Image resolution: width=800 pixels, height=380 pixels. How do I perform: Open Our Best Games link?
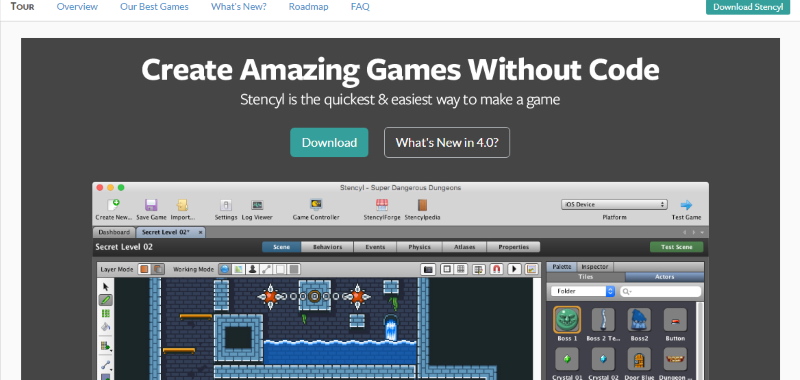coord(154,7)
